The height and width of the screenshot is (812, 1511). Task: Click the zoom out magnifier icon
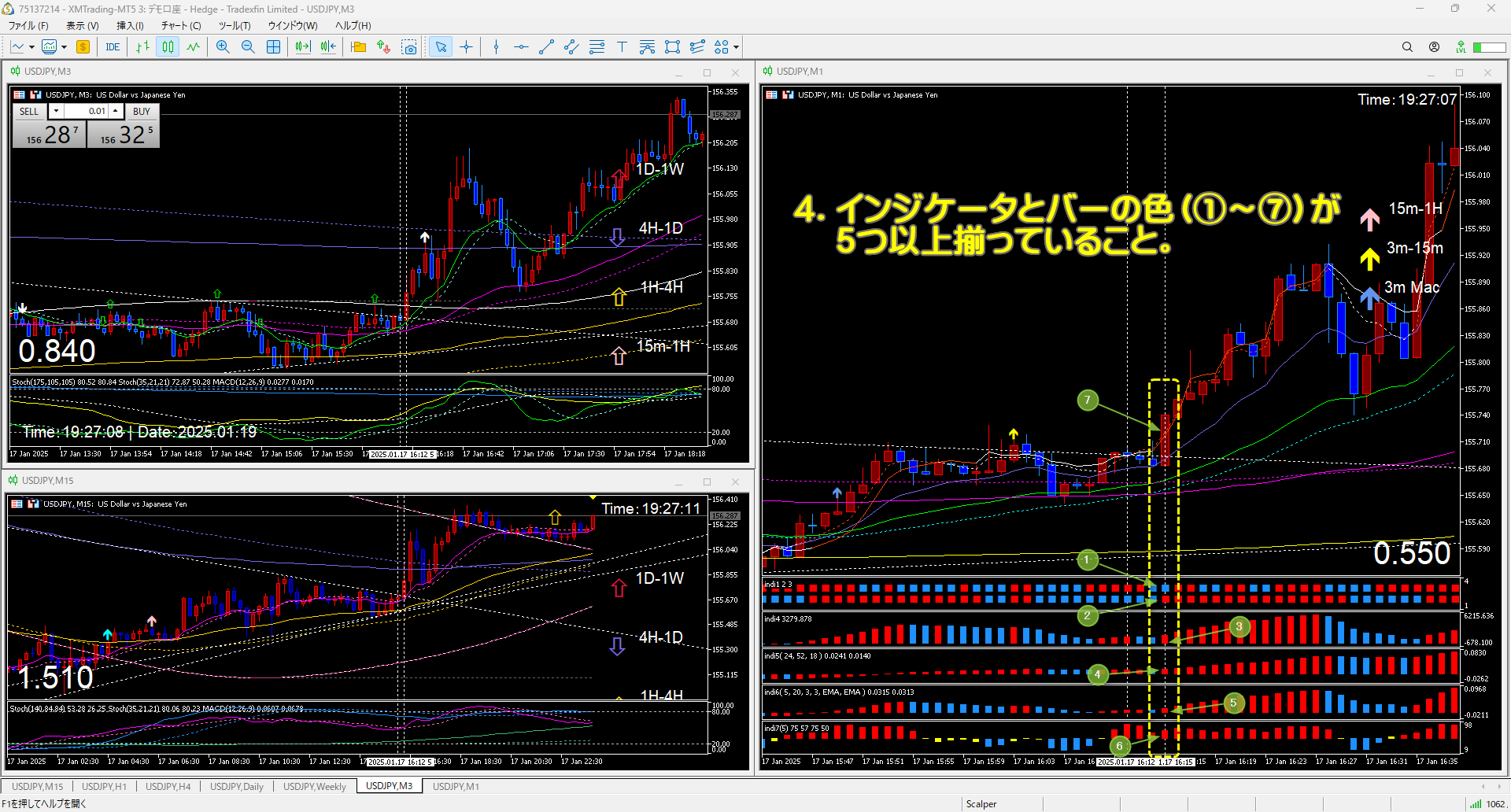click(248, 47)
